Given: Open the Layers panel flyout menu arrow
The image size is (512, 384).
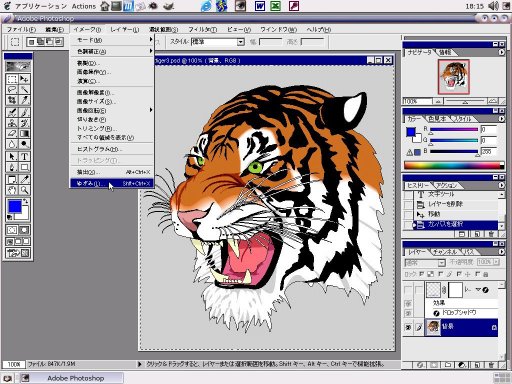Looking at the screenshot, I should (501, 252).
